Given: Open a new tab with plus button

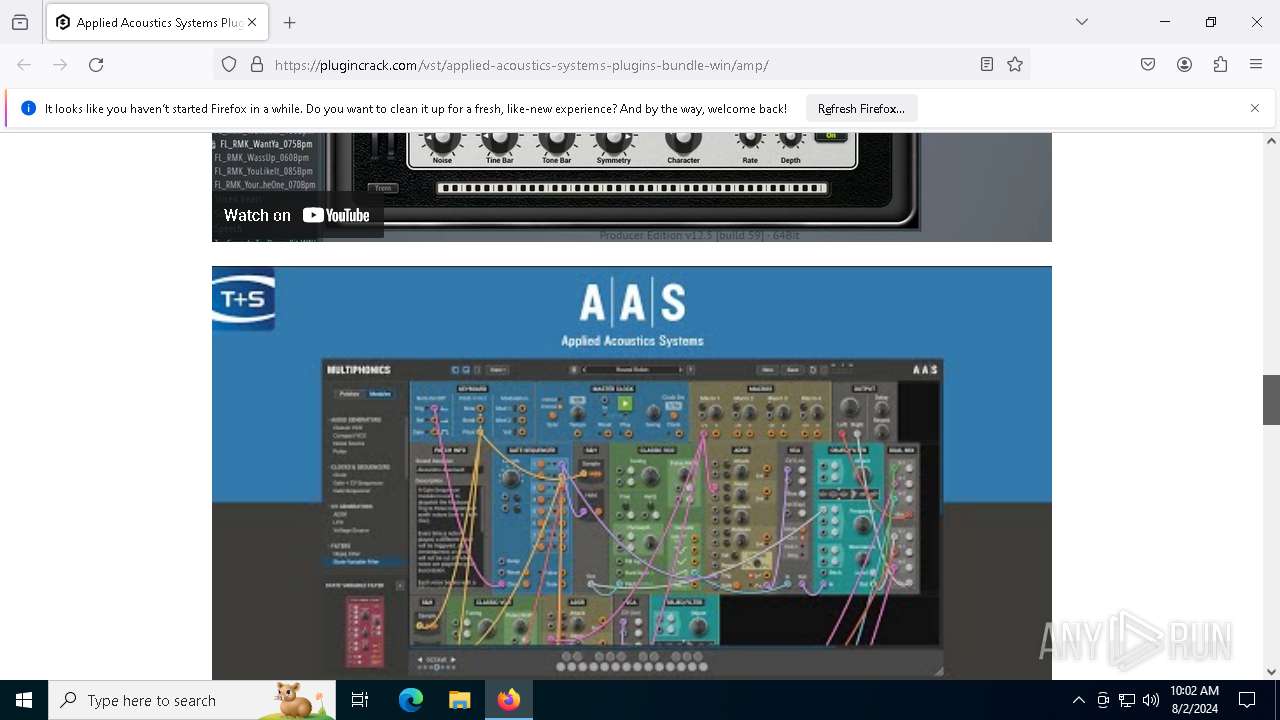Looking at the screenshot, I should point(290,22).
